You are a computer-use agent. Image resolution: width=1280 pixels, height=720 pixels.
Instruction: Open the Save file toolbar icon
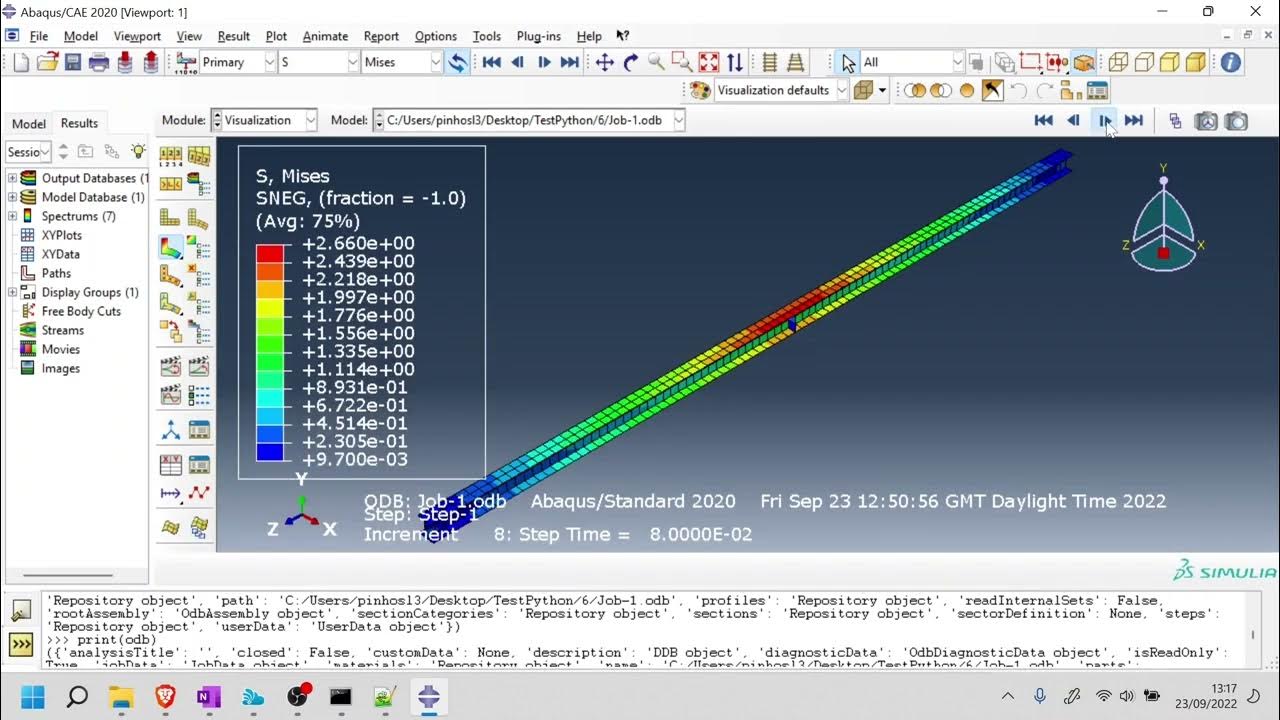pos(73,62)
